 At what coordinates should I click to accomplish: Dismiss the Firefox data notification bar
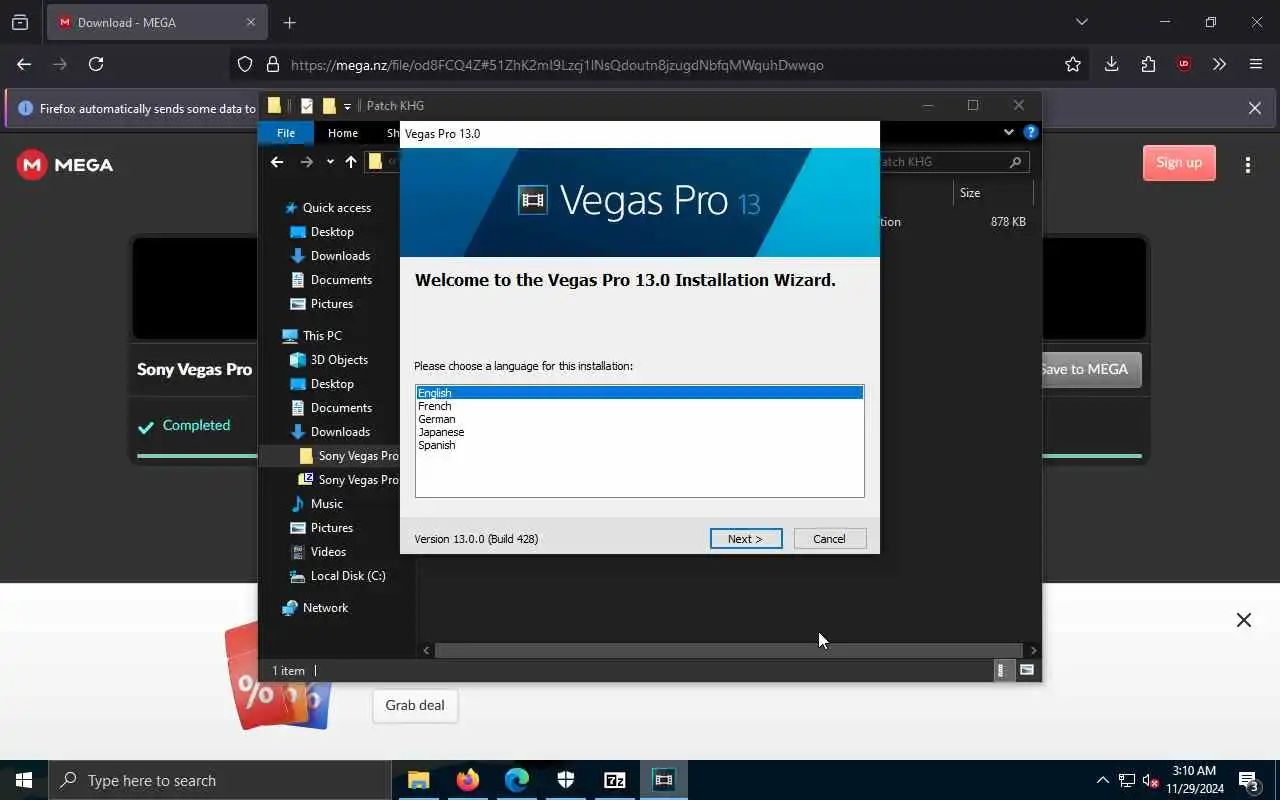(x=1254, y=108)
